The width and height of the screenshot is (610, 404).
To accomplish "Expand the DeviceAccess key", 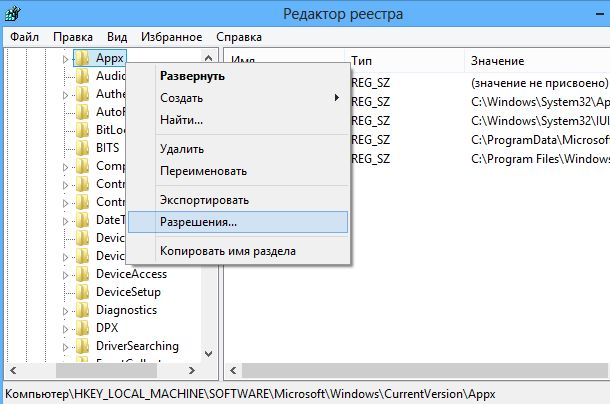I will point(65,275).
